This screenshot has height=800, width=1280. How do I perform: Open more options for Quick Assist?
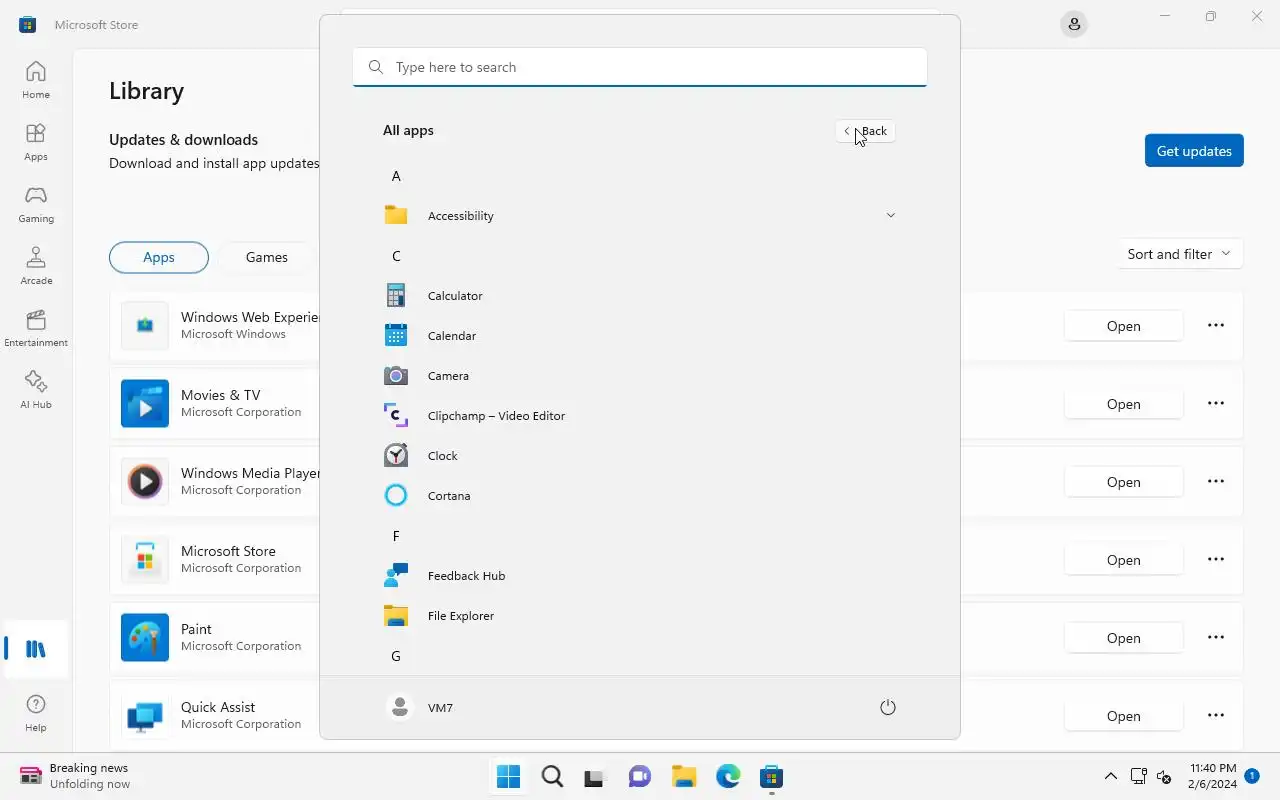tap(1216, 715)
